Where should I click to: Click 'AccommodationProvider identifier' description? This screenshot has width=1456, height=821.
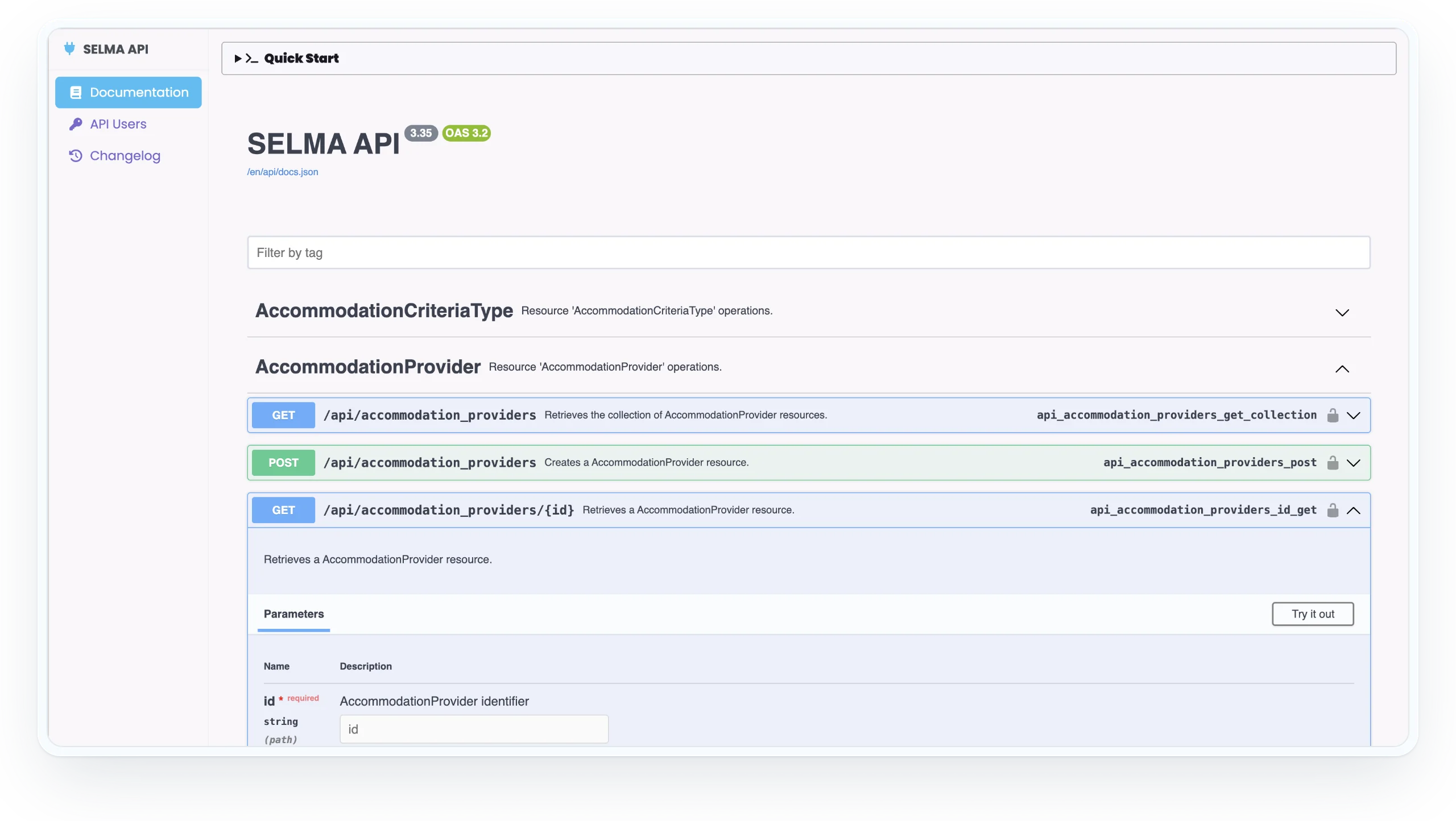[435, 702]
